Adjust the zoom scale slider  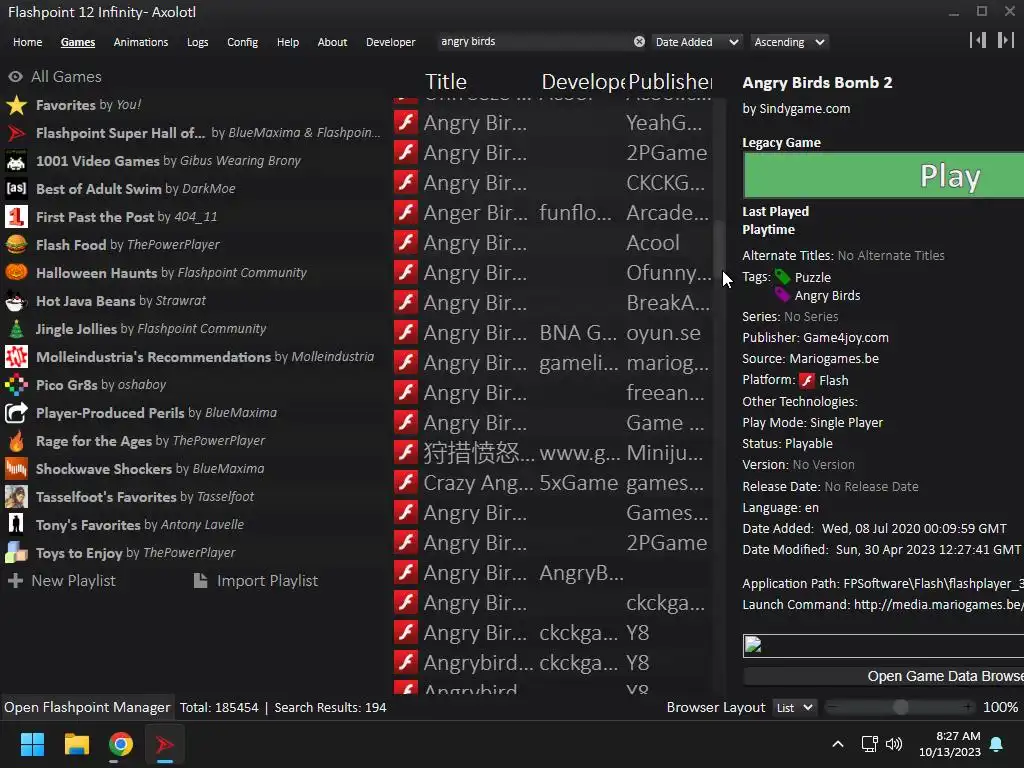(900, 707)
